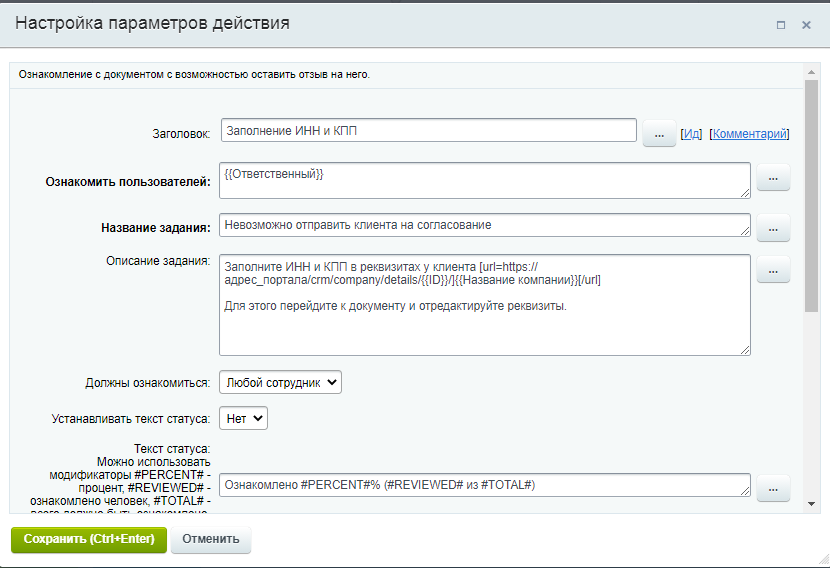Click the dialog corner resize grip
The image size is (830, 568).
(824, 559)
